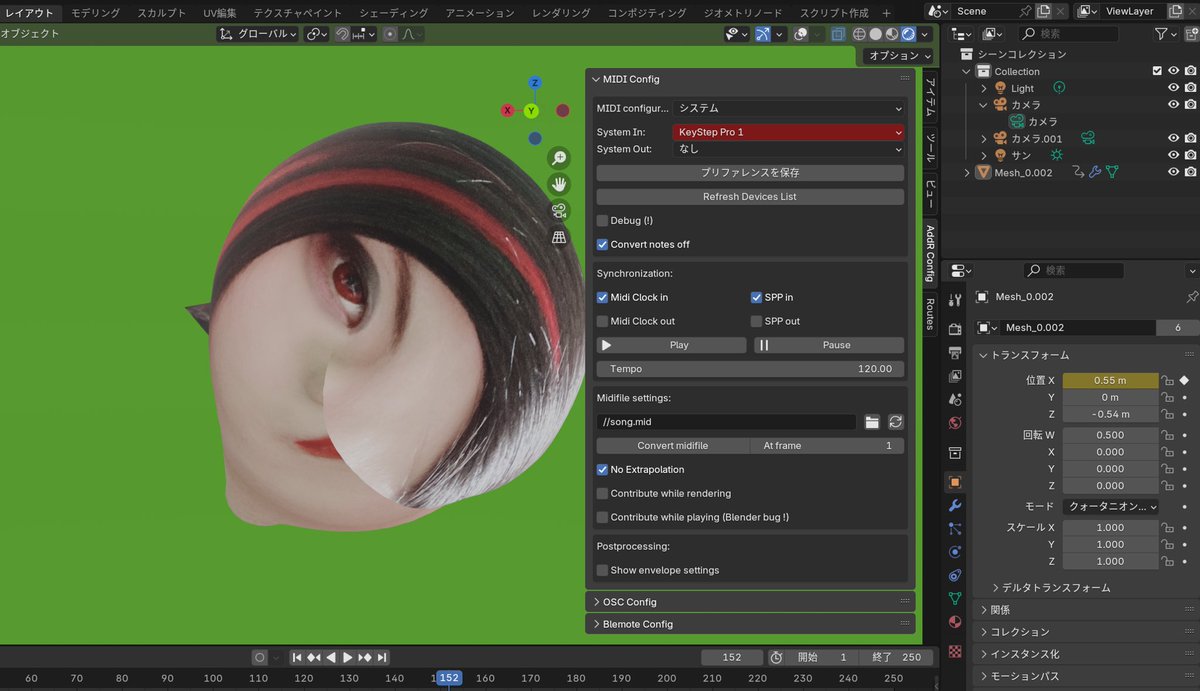This screenshot has height=691, width=1200.
Task: Expand Mesh_0.002 in outliner tree
Action: point(967,172)
